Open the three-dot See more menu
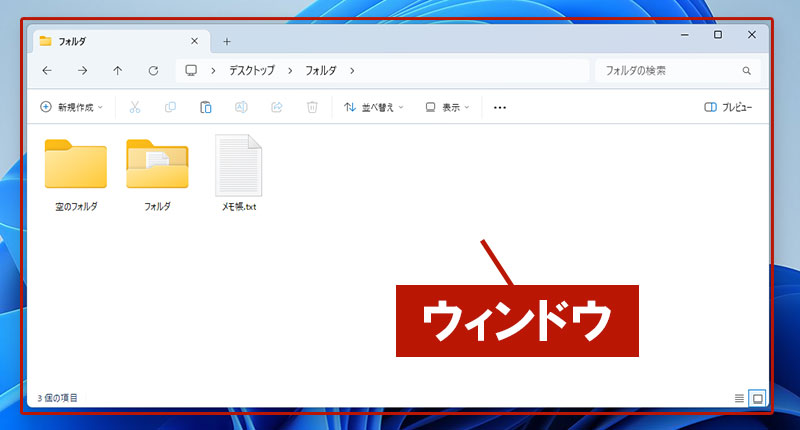Image resolution: width=800 pixels, height=430 pixels. [x=500, y=108]
